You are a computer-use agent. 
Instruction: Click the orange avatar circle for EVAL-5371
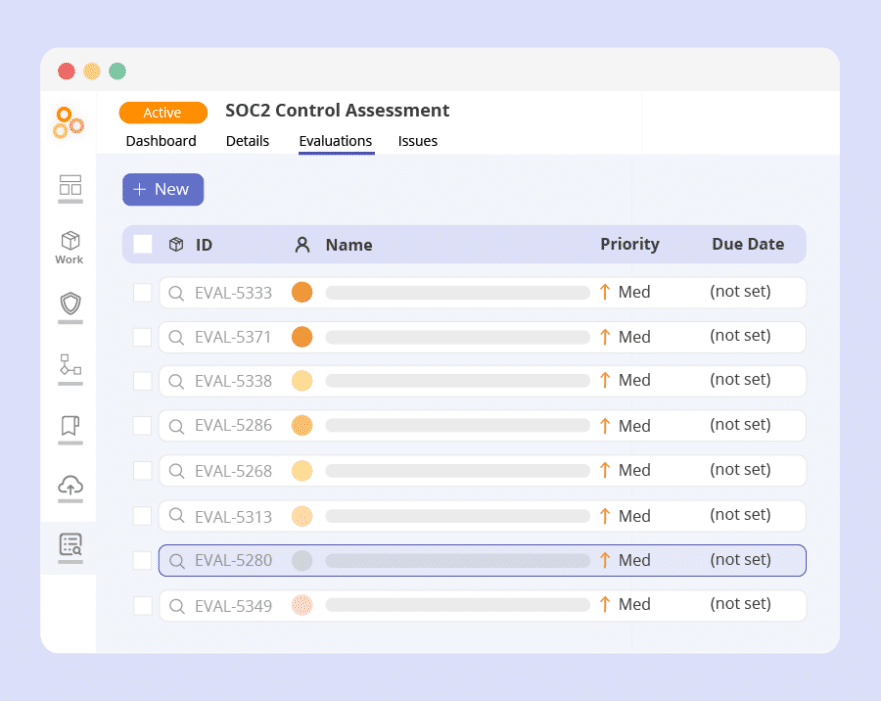point(302,337)
